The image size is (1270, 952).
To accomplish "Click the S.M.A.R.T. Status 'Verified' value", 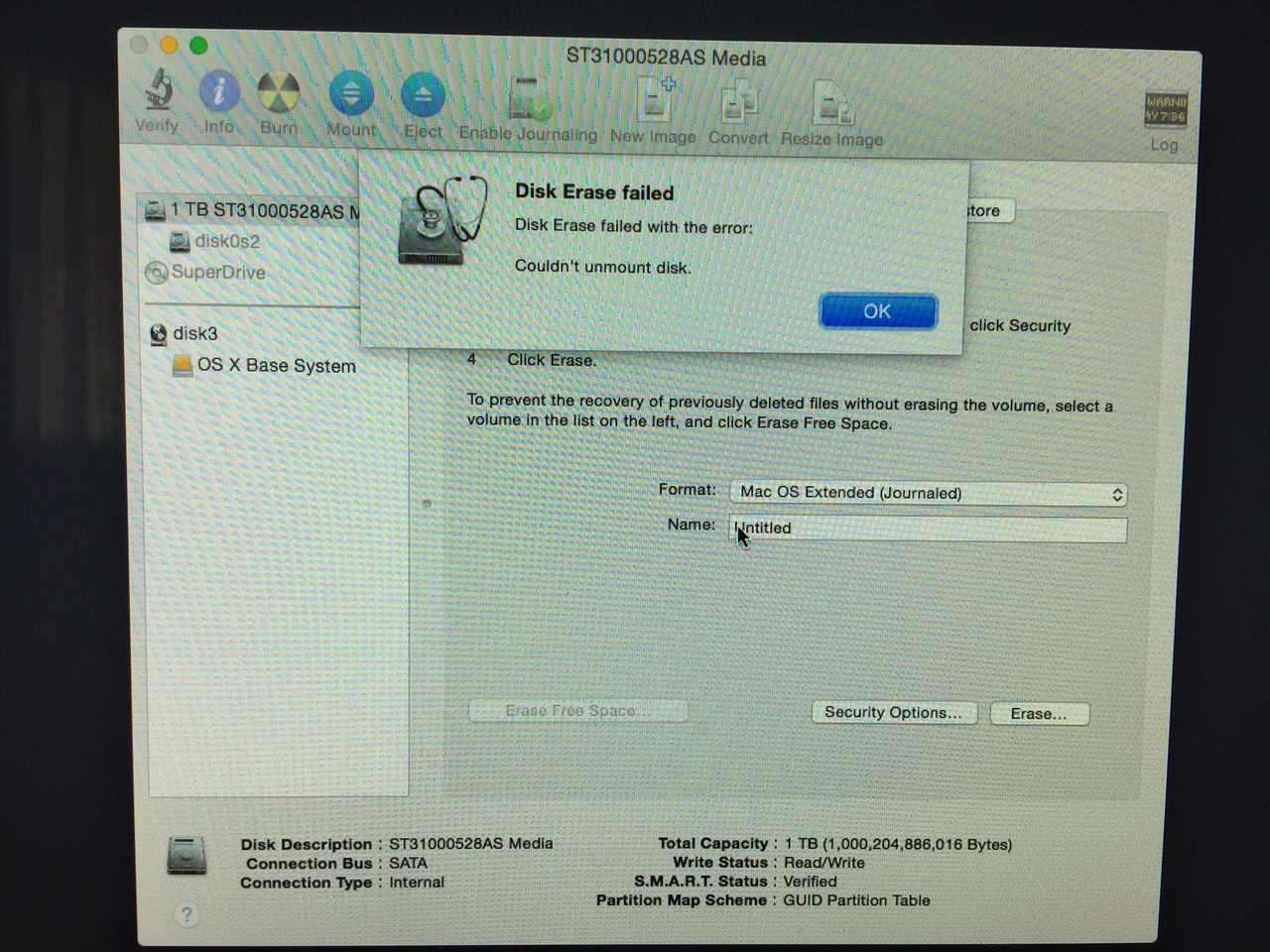I will [x=810, y=882].
